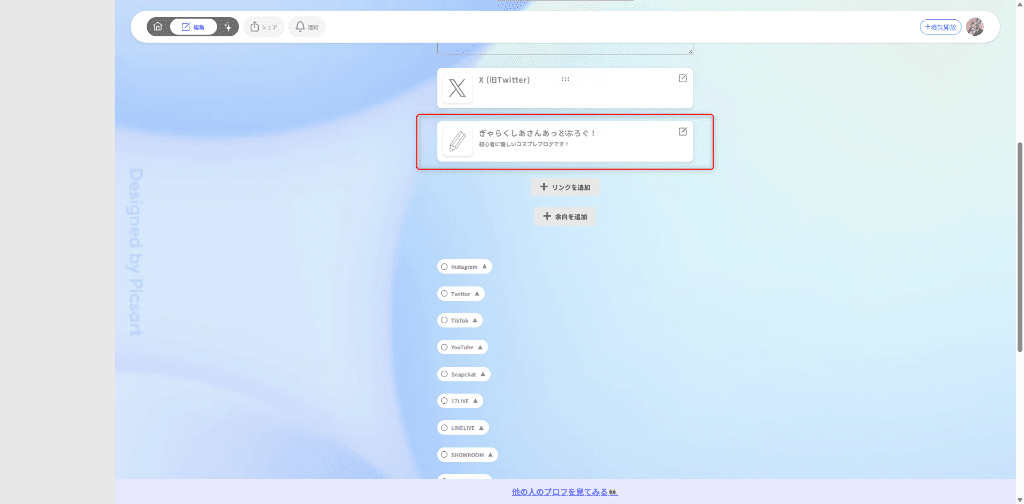The width and height of the screenshot is (1024, 504).
Task: Select the TikTok radio option
Action: coord(445,320)
